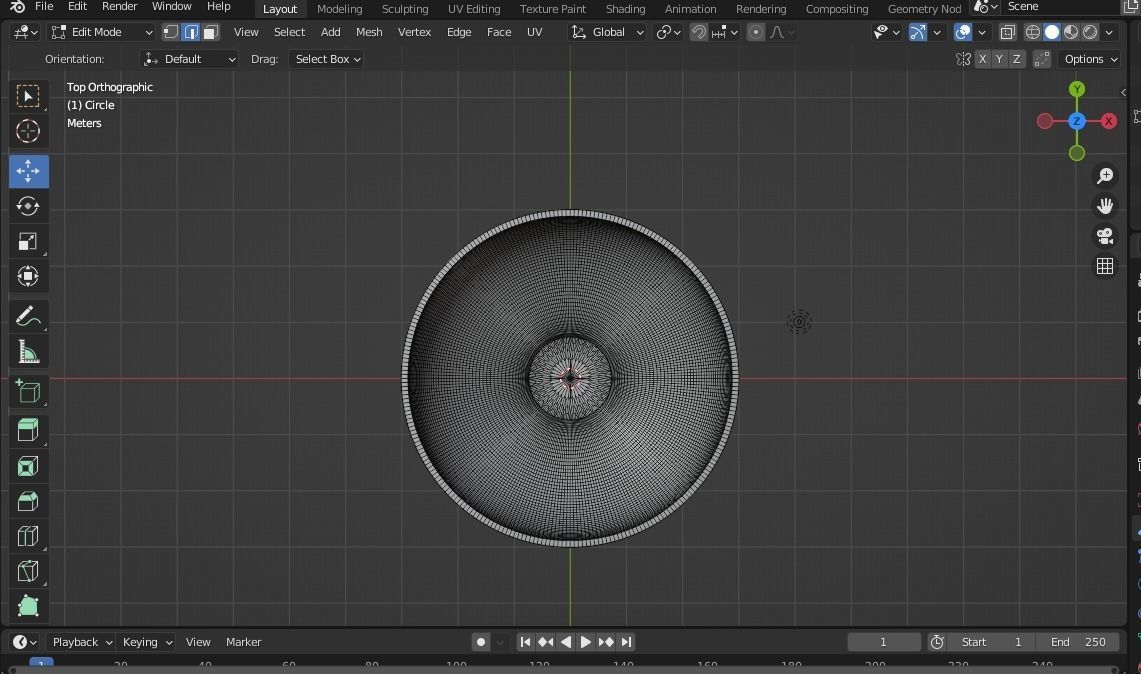Open the pivot point dropdown
The width and height of the screenshot is (1141, 674).
(x=668, y=32)
